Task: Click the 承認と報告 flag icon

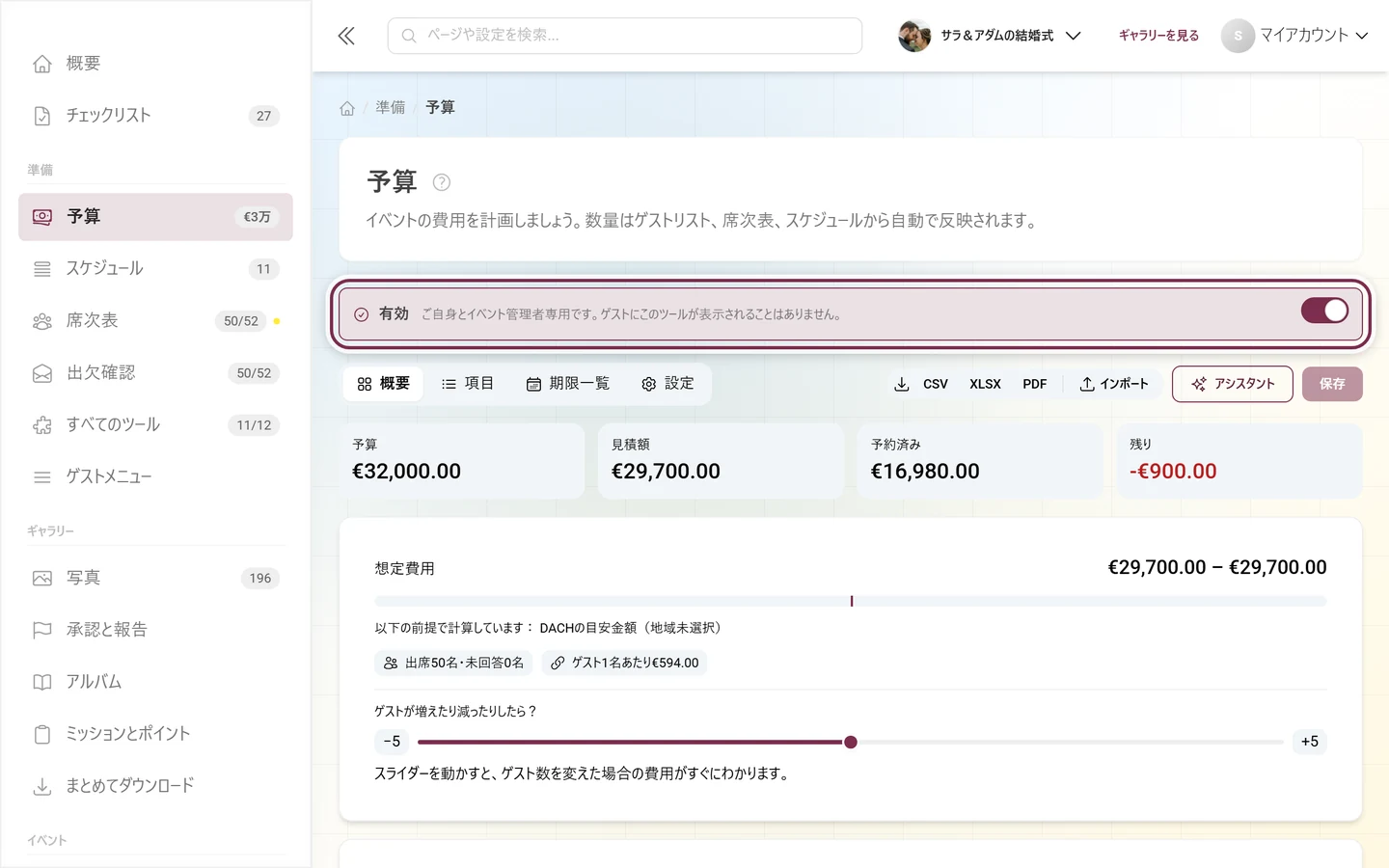Action: click(x=42, y=631)
